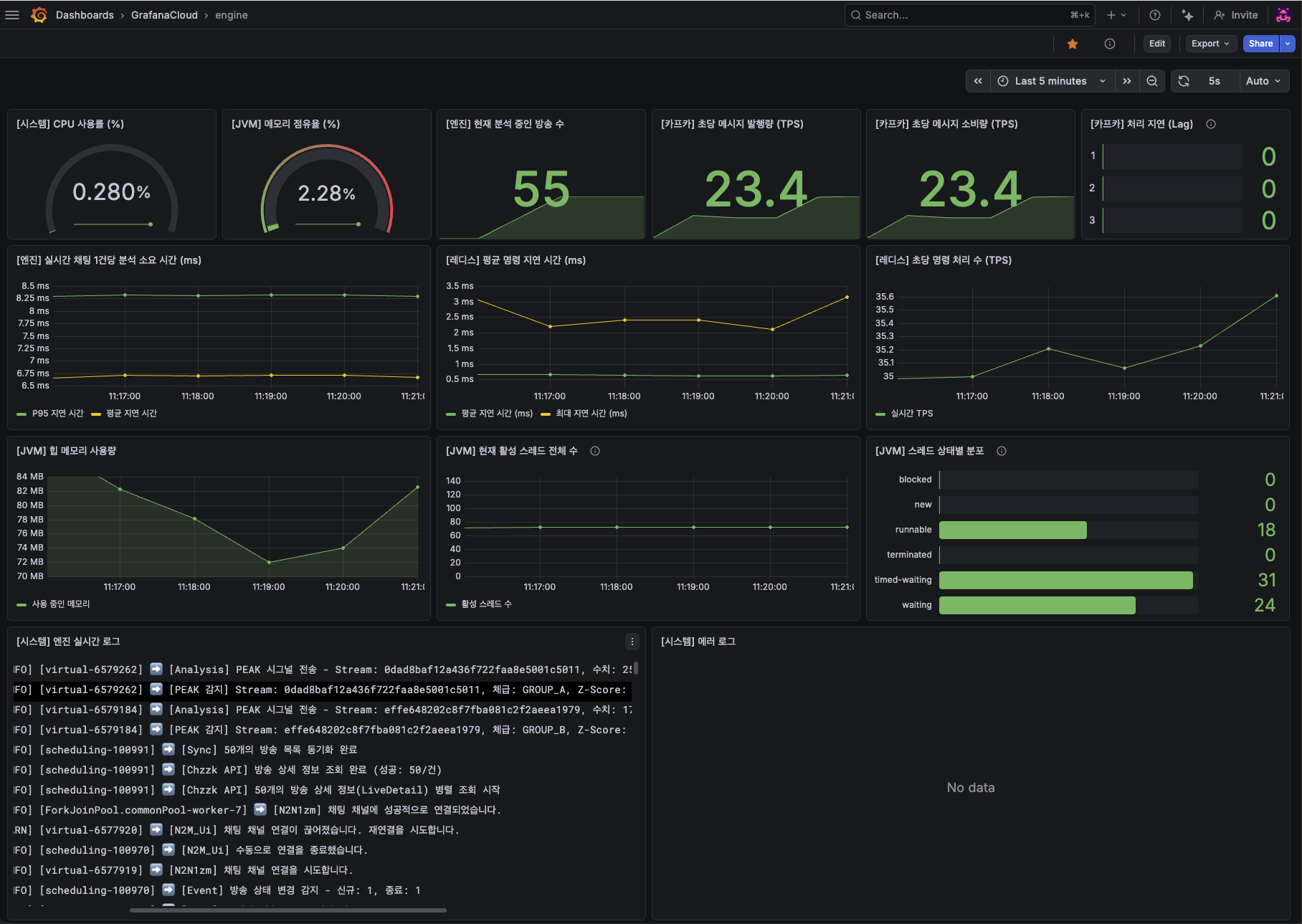Open the GrafanaCloud breadcrumb folder

pyautogui.click(x=164, y=15)
